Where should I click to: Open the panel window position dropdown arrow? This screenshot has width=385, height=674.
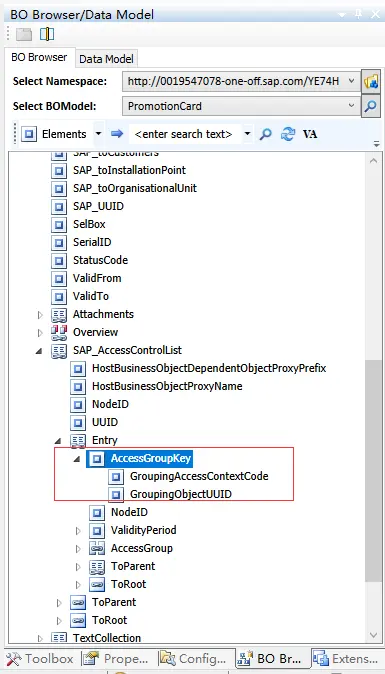click(342, 15)
